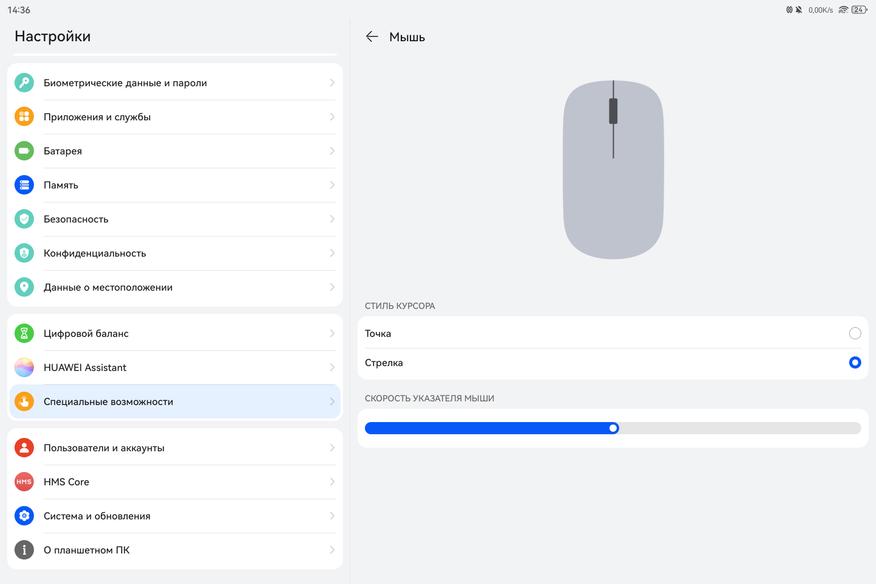Select the Точка cursor style radio button
This screenshot has width=876, height=584.
(x=854, y=333)
